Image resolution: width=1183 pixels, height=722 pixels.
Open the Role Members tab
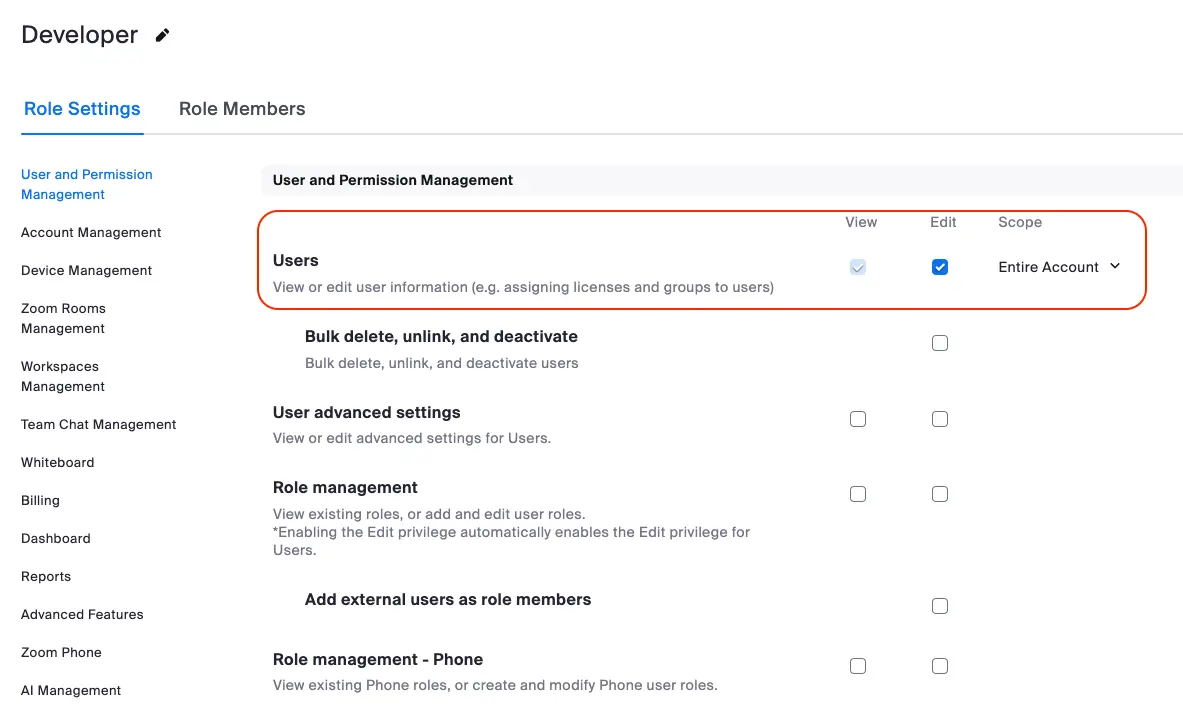click(242, 109)
